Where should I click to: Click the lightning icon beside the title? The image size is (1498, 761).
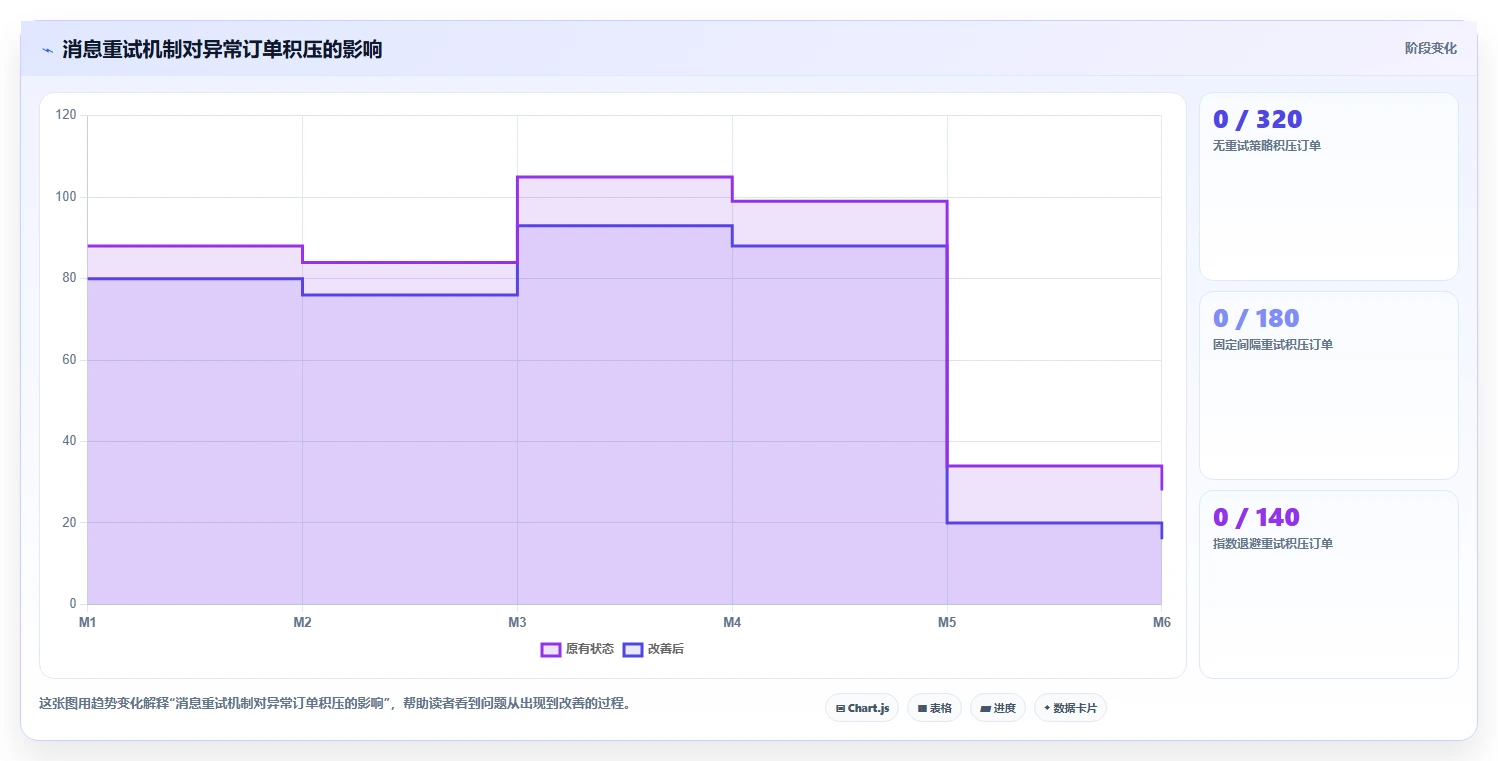(47, 50)
